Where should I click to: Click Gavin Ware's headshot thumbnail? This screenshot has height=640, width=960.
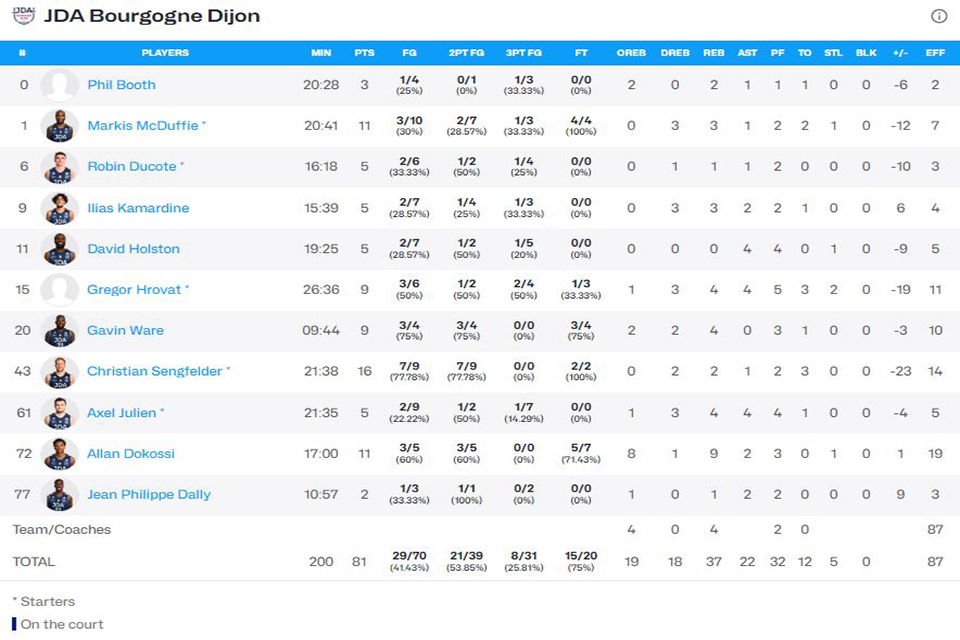pos(59,330)
